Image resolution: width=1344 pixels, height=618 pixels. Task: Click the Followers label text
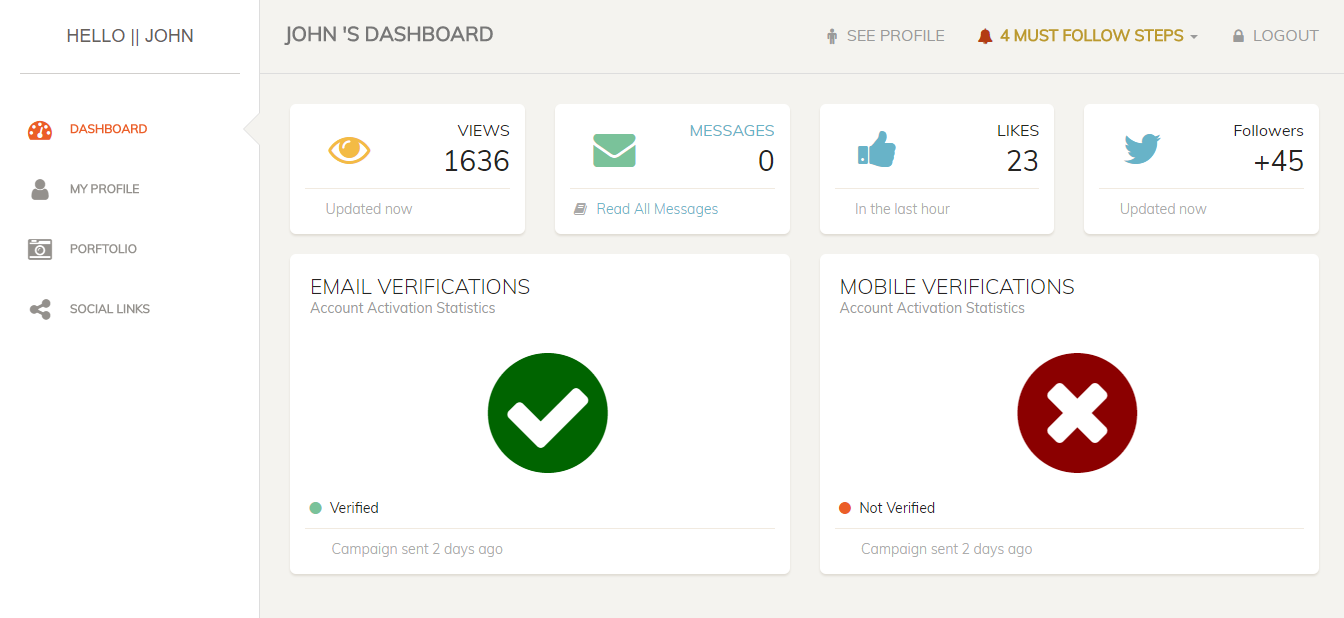tap(1268, 130)
